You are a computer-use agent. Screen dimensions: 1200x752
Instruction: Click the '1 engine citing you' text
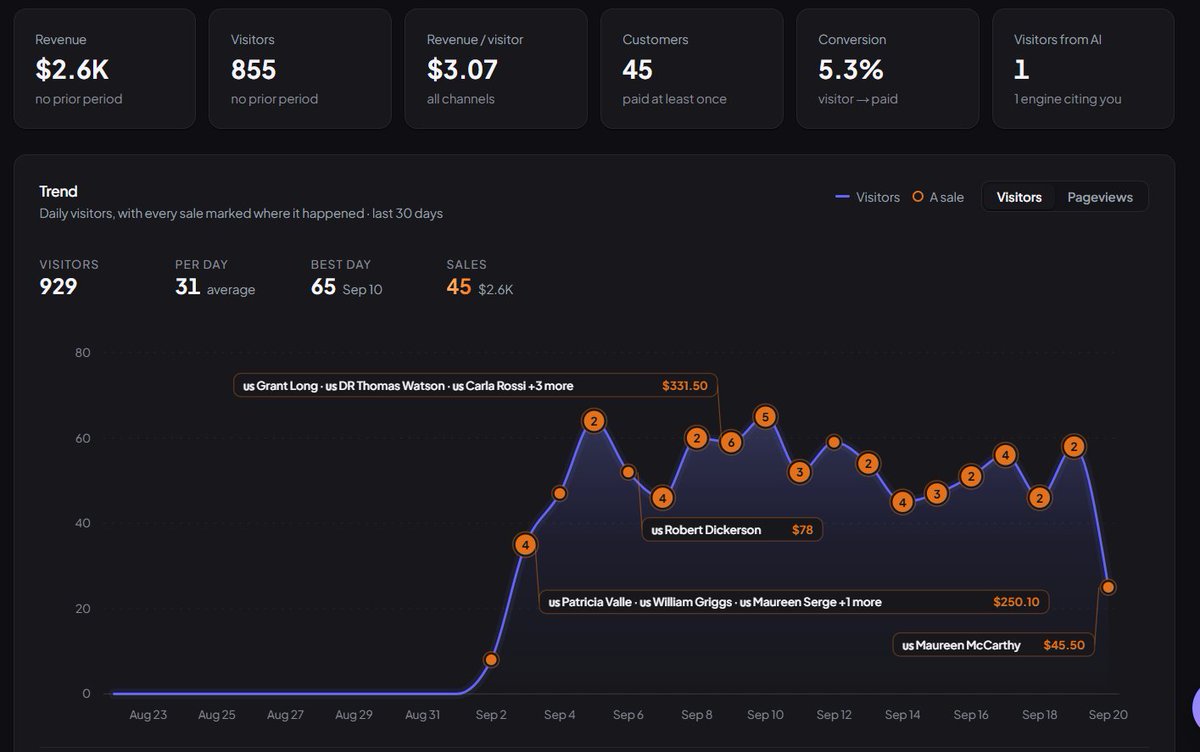point(1068,99)
